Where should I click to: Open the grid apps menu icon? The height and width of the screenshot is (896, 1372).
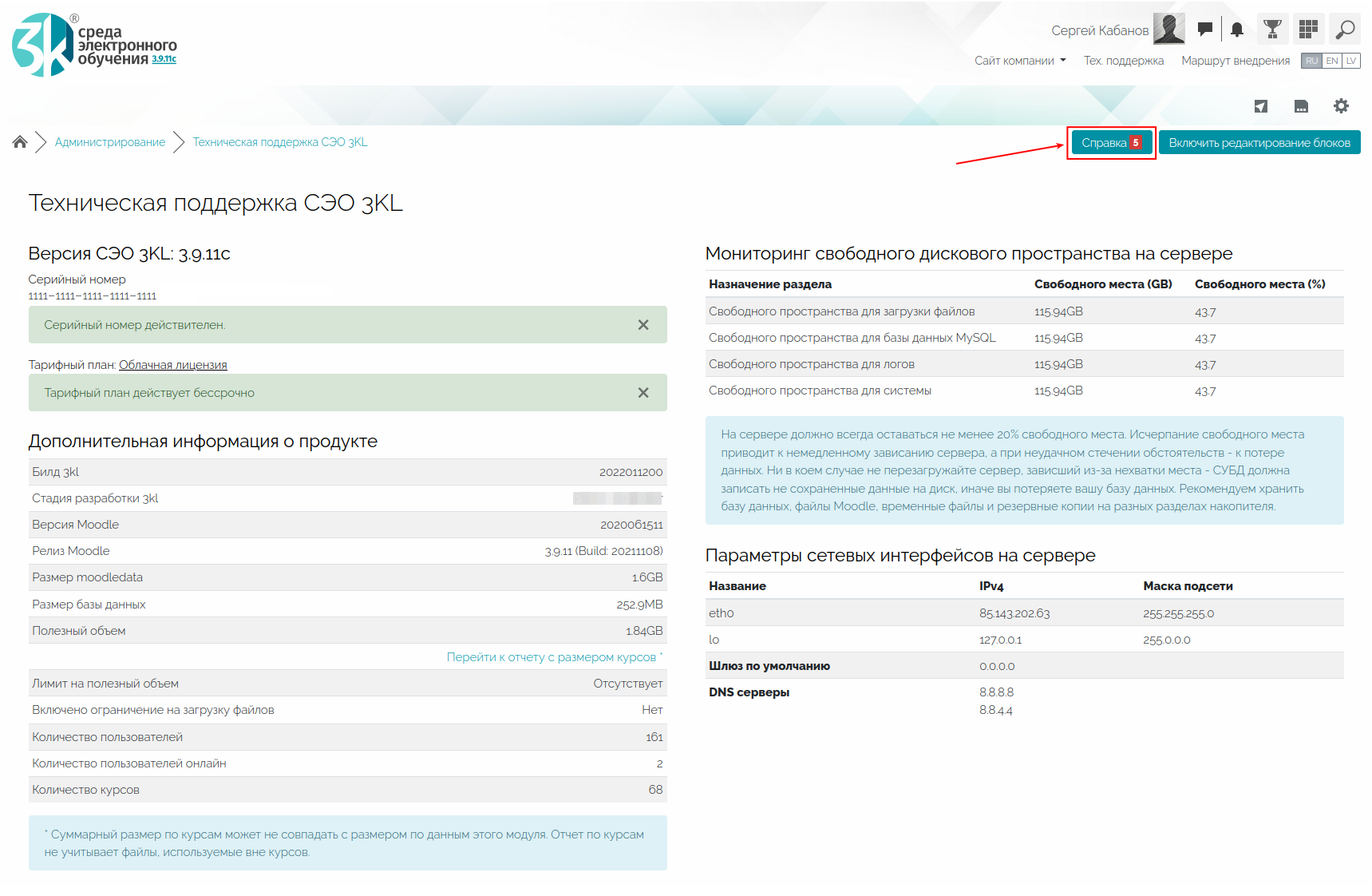(x=1308, y=30)
